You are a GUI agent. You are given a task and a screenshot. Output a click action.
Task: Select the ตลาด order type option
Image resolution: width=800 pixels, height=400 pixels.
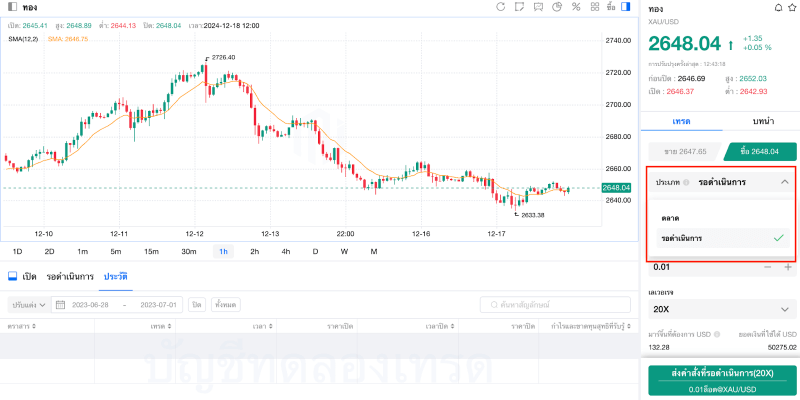tap(669, 217)
